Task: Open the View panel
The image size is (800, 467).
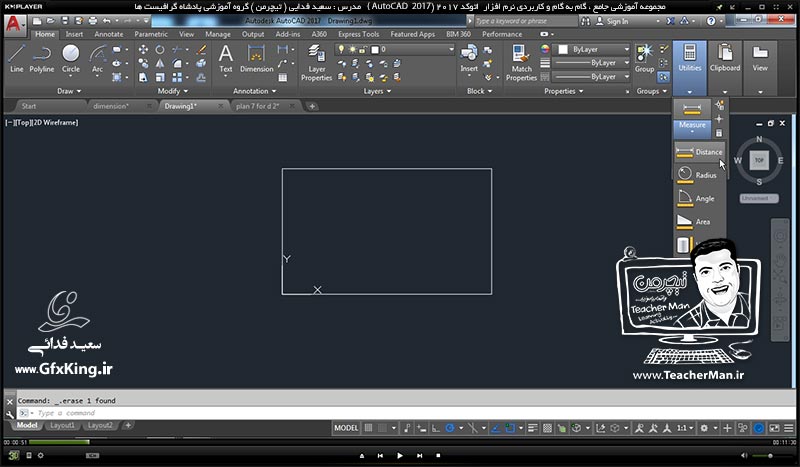Action: click(x=760, y=68)
